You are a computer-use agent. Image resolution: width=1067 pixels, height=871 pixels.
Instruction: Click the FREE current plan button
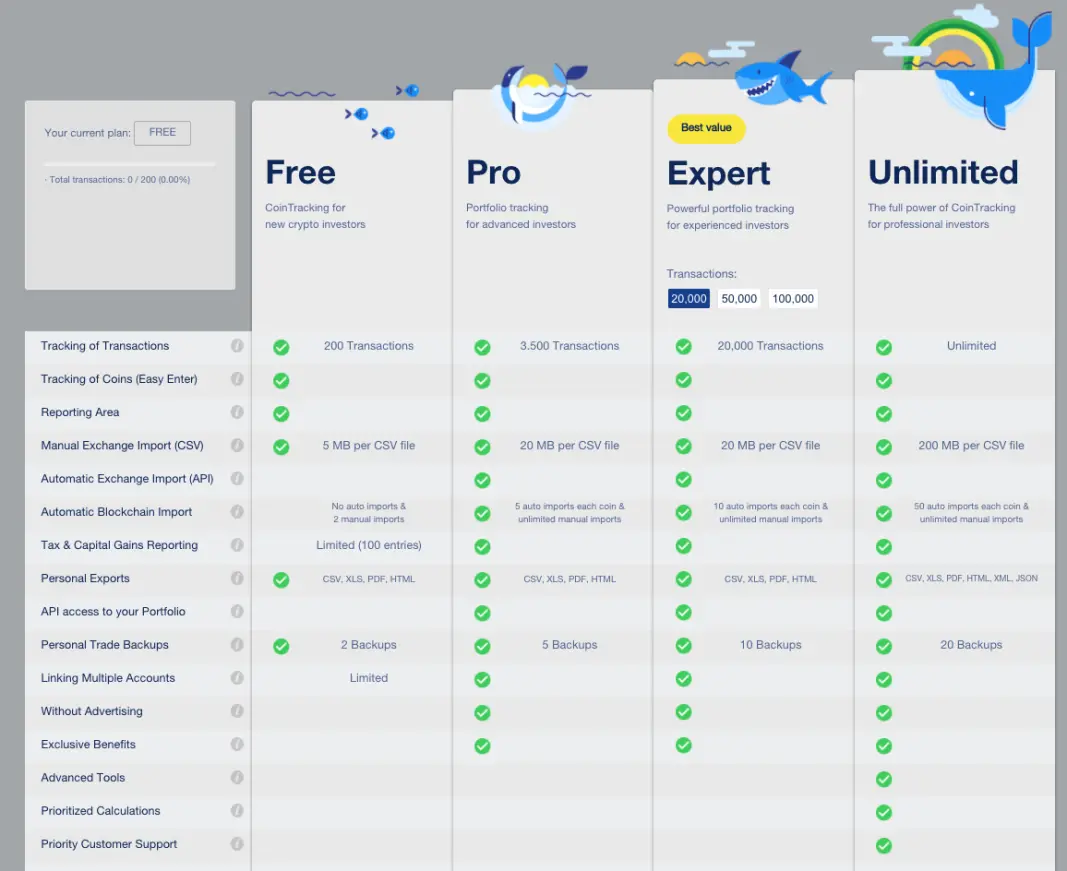click(163, 133)
